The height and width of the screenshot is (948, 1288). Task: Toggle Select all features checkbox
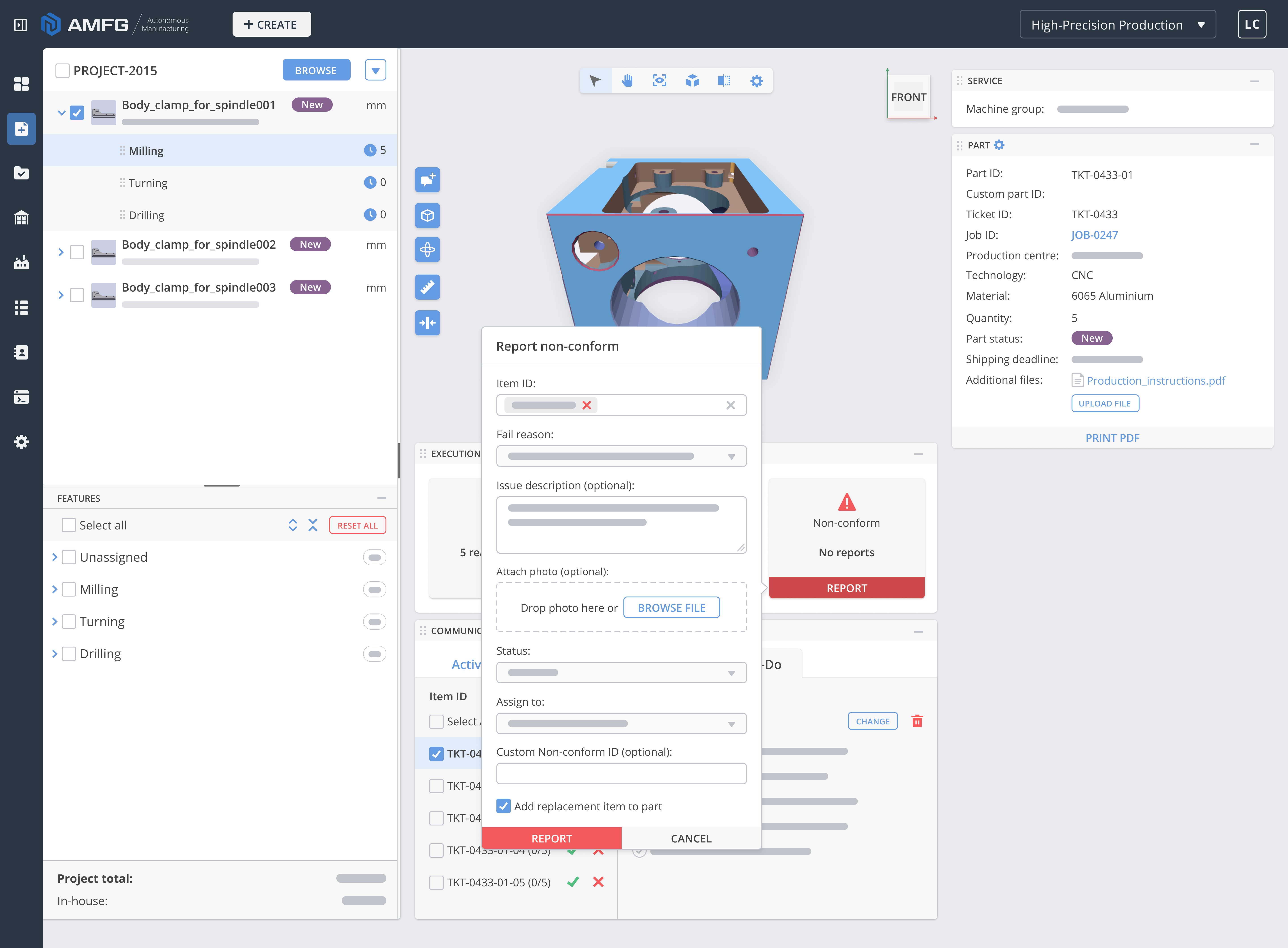(69, 525)
